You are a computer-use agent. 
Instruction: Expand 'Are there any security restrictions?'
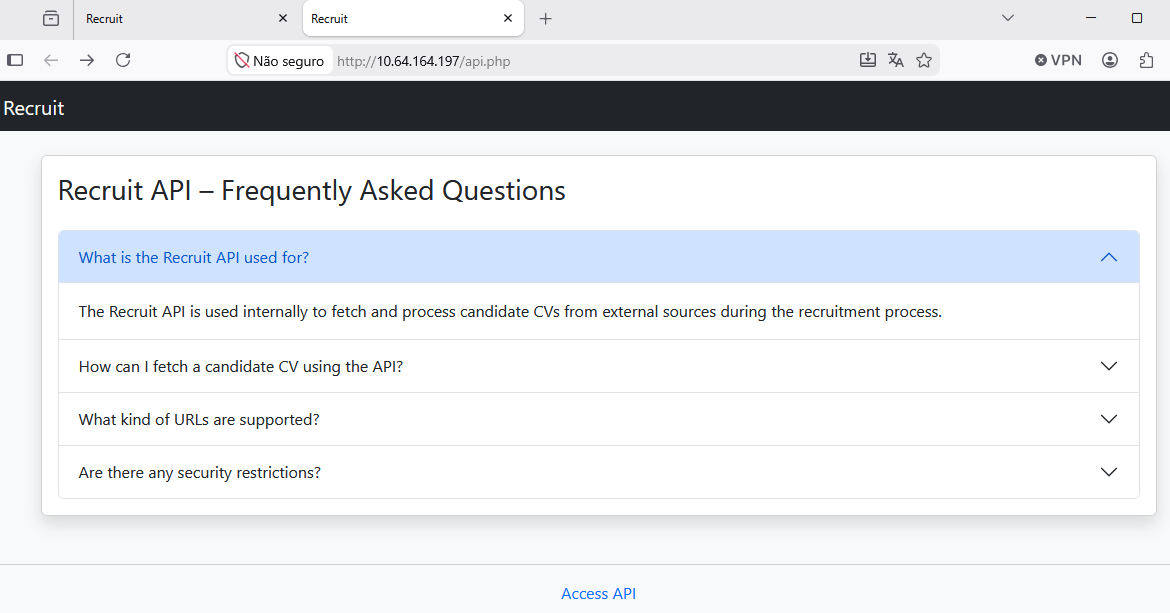click(x=598, y=472)
